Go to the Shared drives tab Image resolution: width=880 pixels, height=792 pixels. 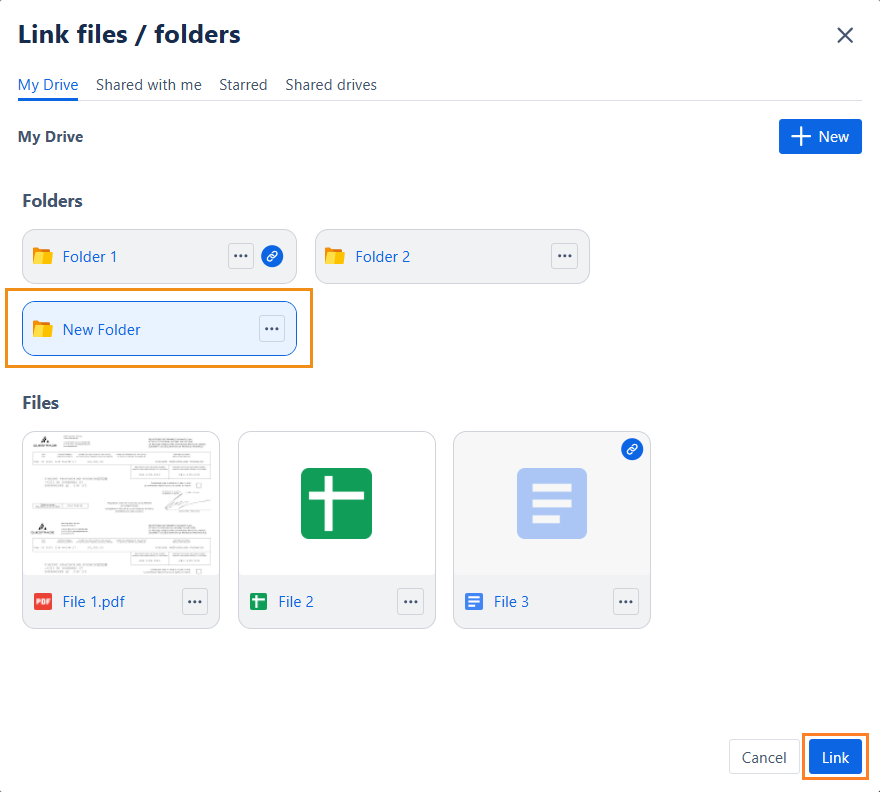tap(331, 85)
